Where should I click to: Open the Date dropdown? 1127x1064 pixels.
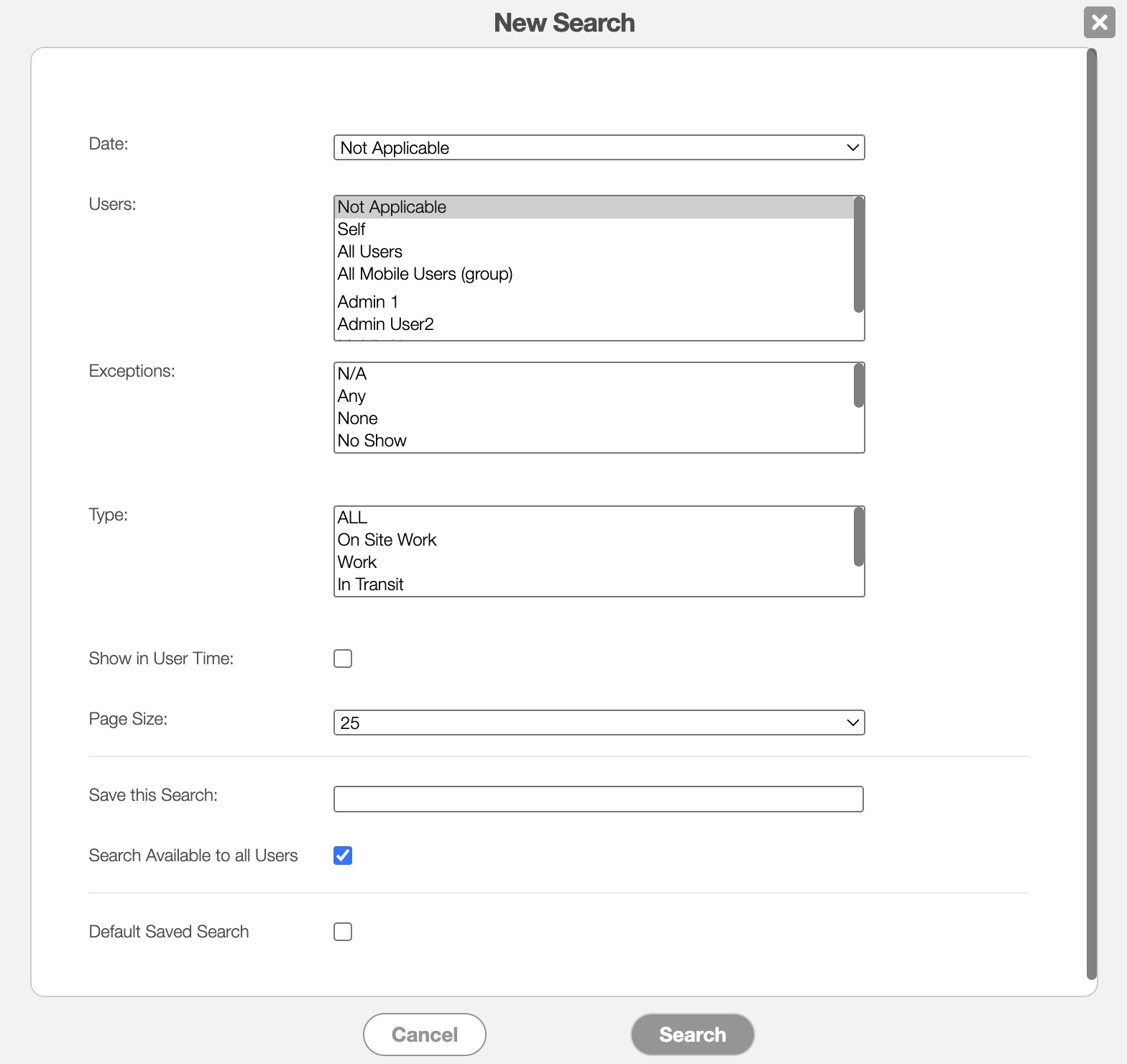pos(598,147)
